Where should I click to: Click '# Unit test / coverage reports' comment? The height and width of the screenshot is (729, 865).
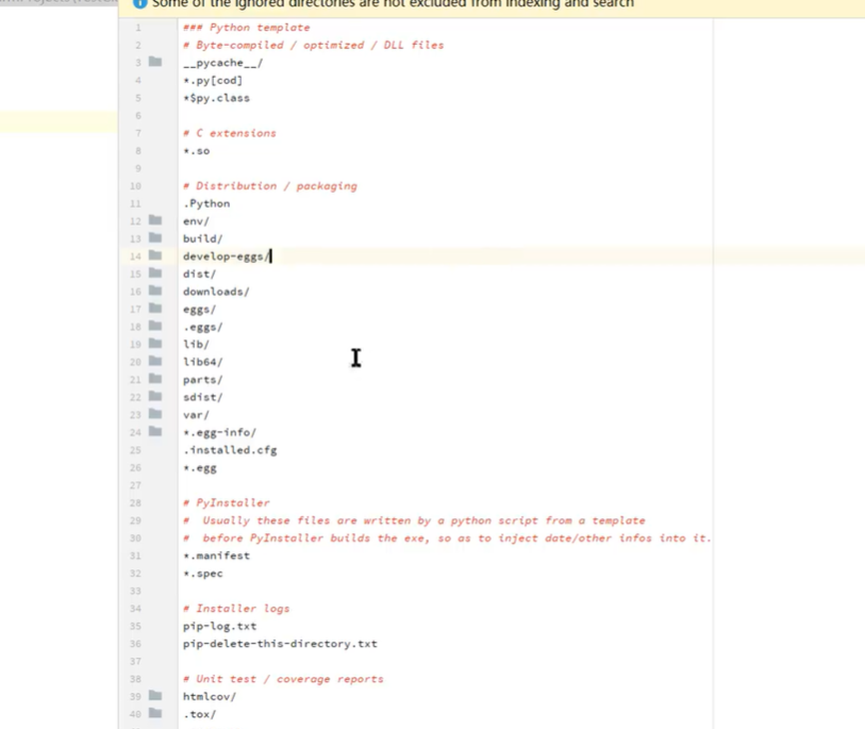(283, 679)
